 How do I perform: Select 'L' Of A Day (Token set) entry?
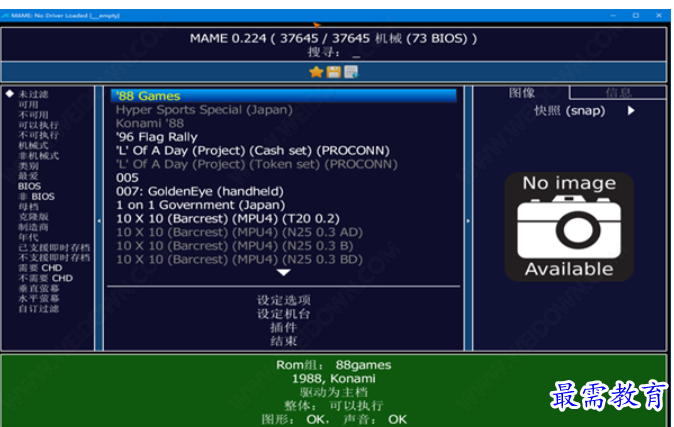257,164
